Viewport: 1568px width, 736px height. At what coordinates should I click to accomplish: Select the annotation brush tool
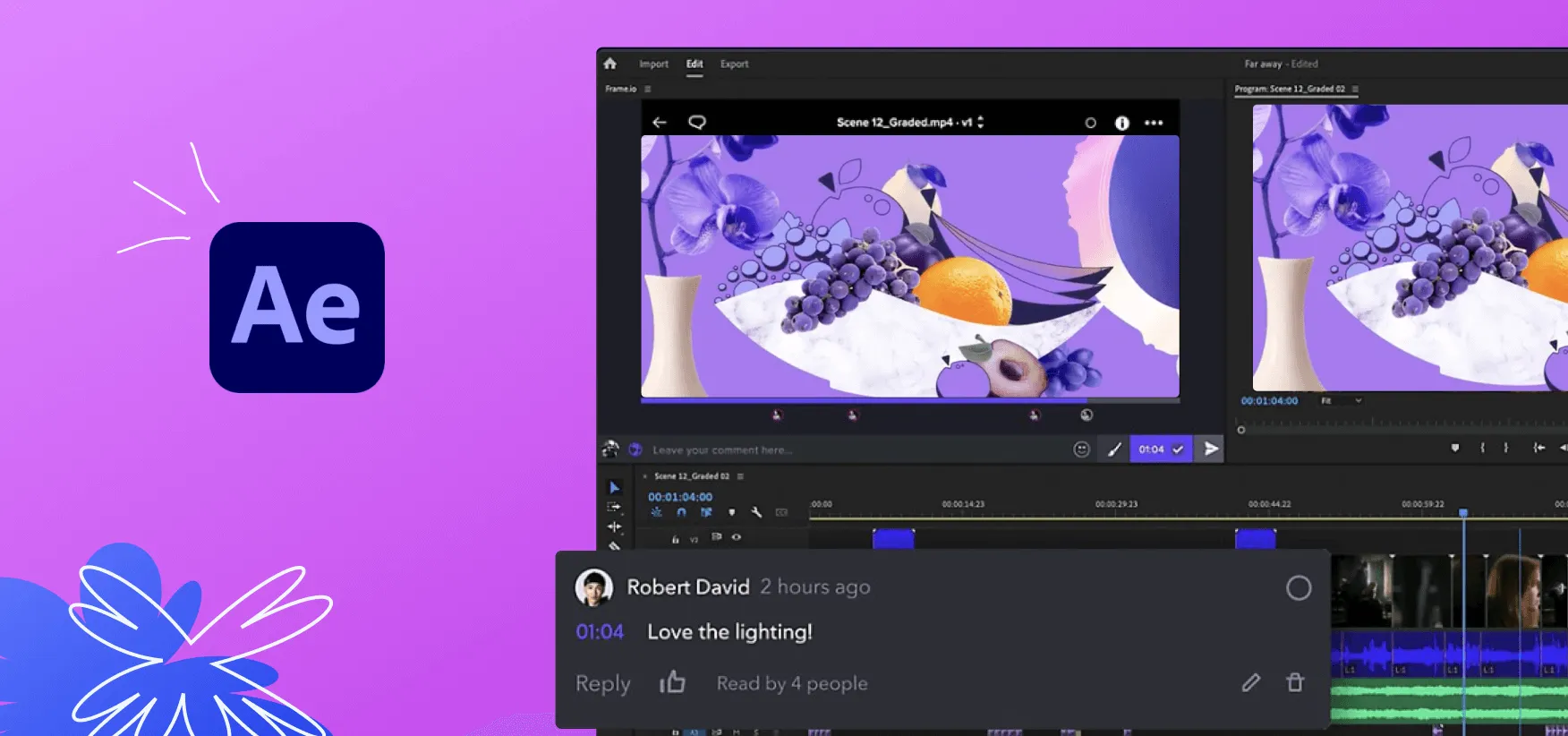pyautogui.click(x=1114, y=449)
